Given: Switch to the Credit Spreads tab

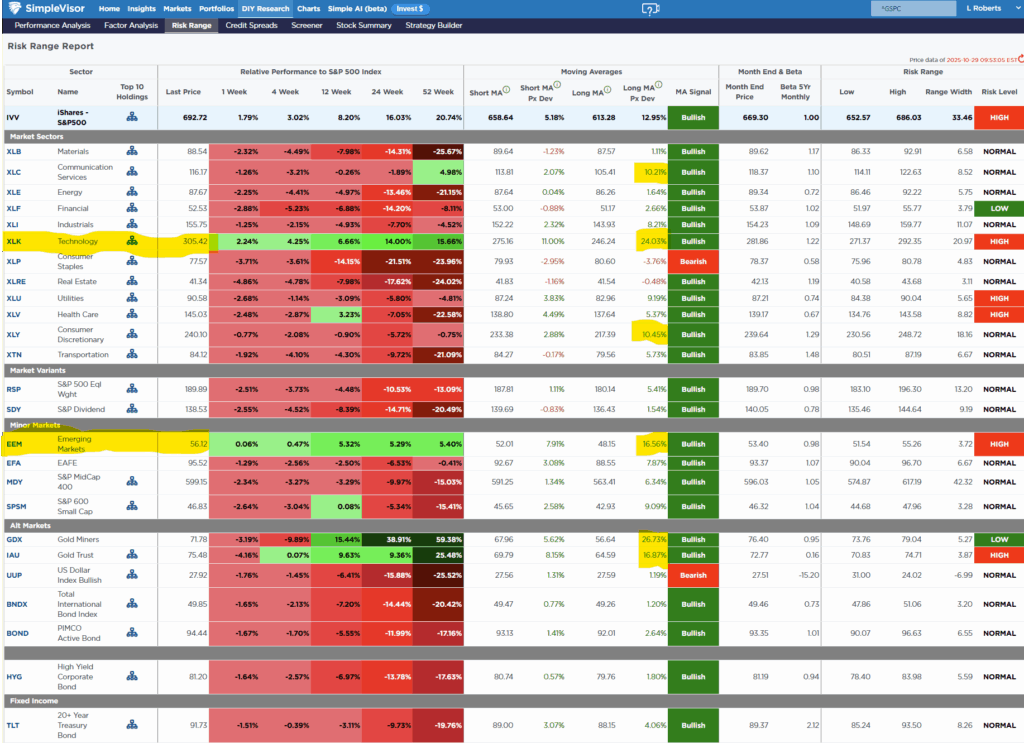Looking at the screenshot, I should coord(251,25).
